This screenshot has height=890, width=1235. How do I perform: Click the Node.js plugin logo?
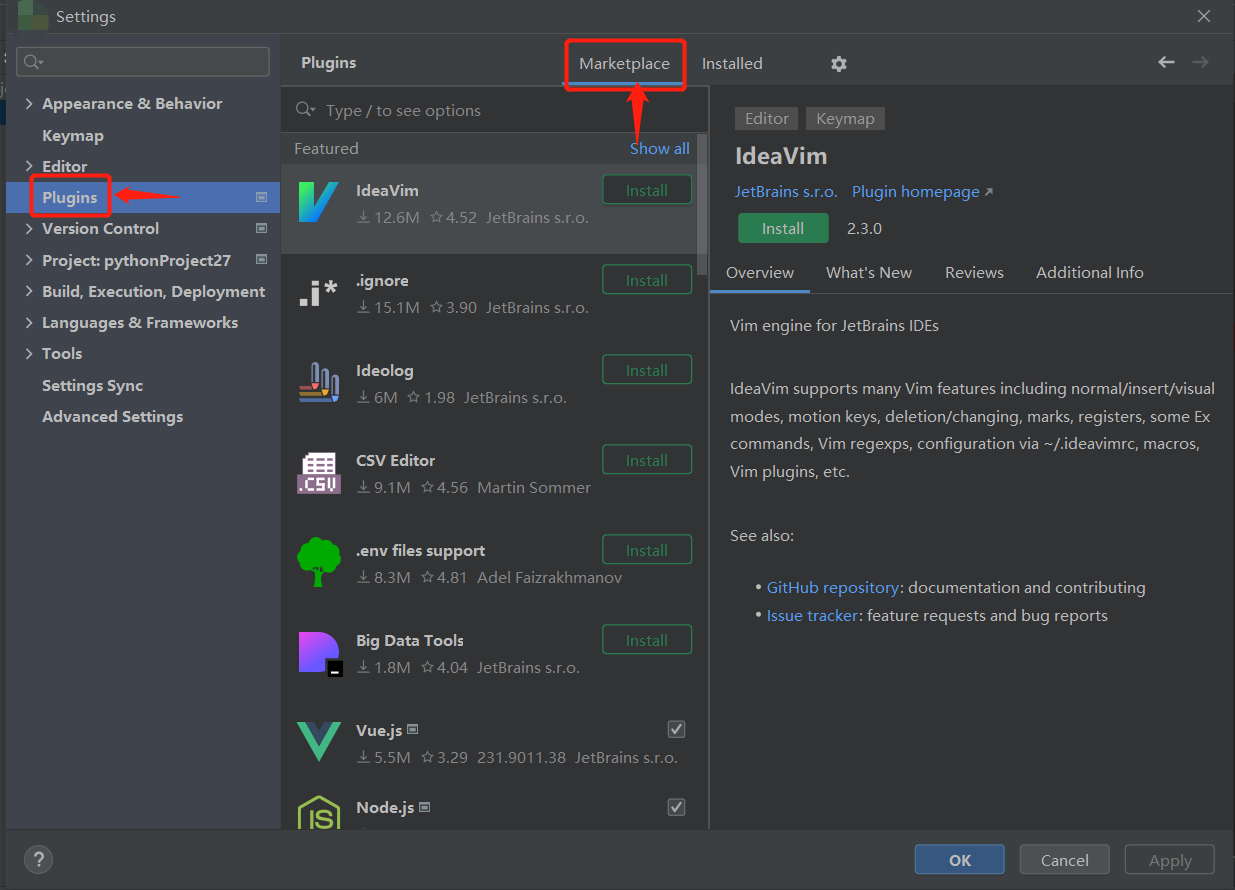(x=319, y=813)
